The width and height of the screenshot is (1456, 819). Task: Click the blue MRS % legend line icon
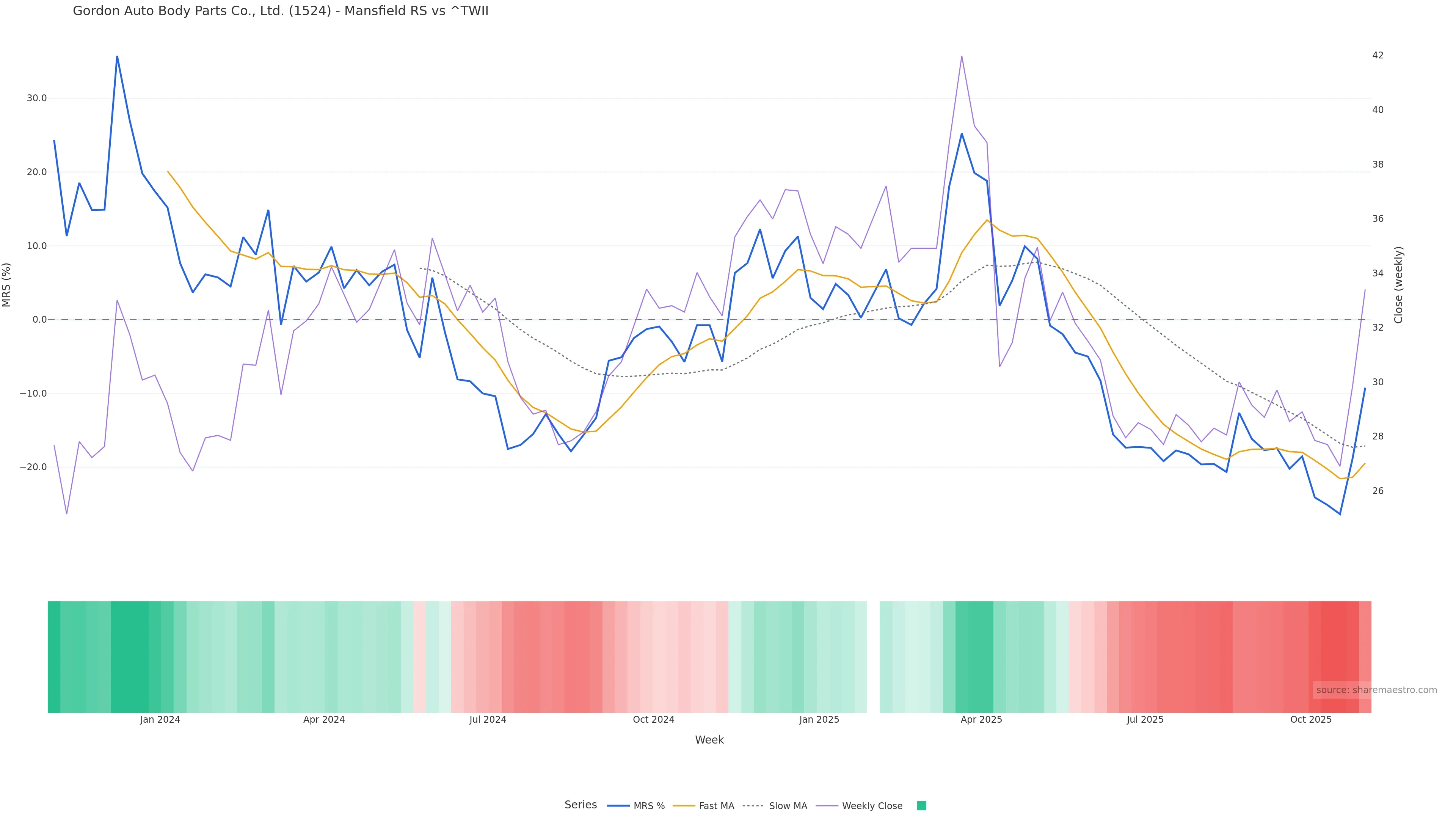pyautogui.click(x=618, y=805)
